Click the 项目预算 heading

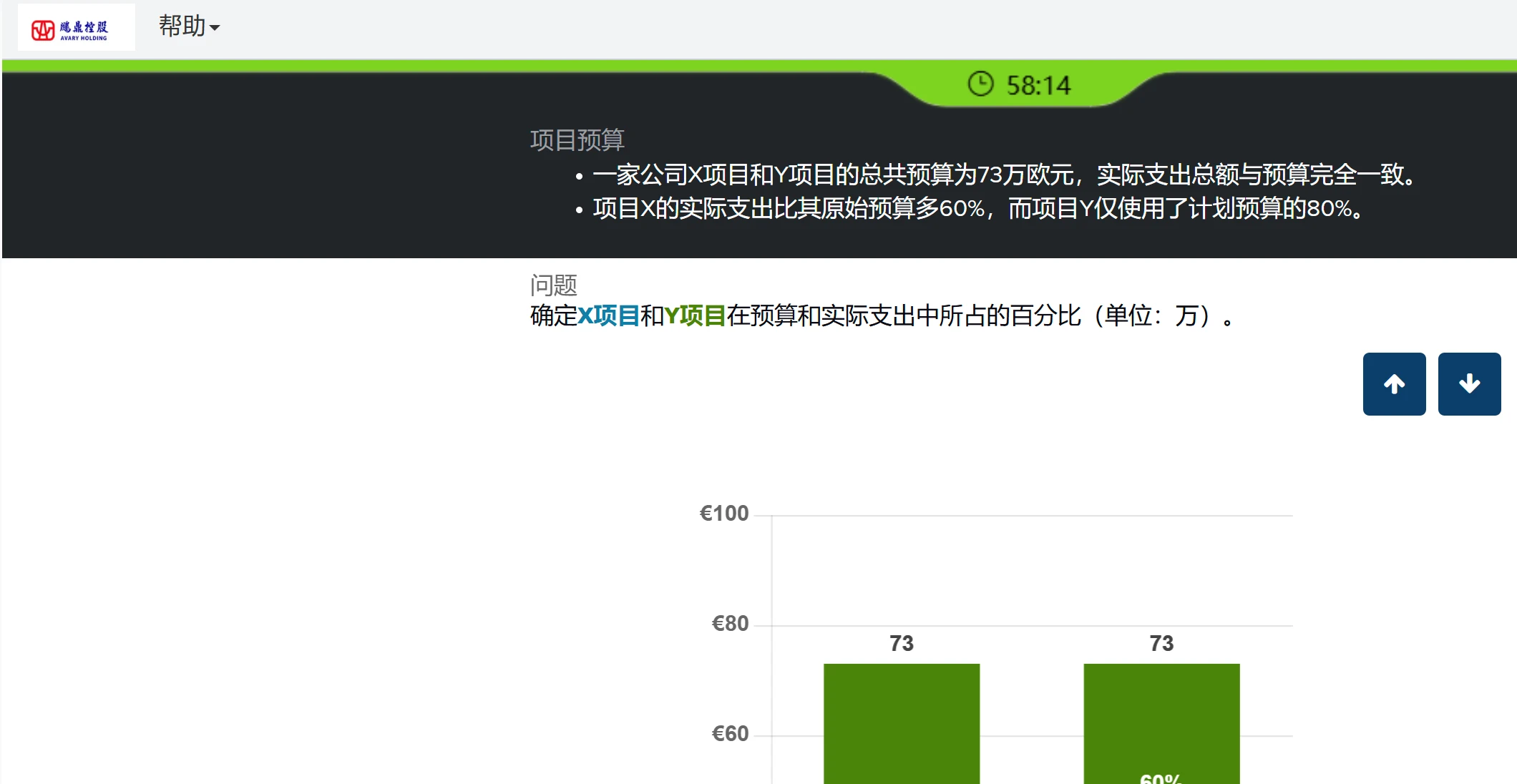(577, 140)
